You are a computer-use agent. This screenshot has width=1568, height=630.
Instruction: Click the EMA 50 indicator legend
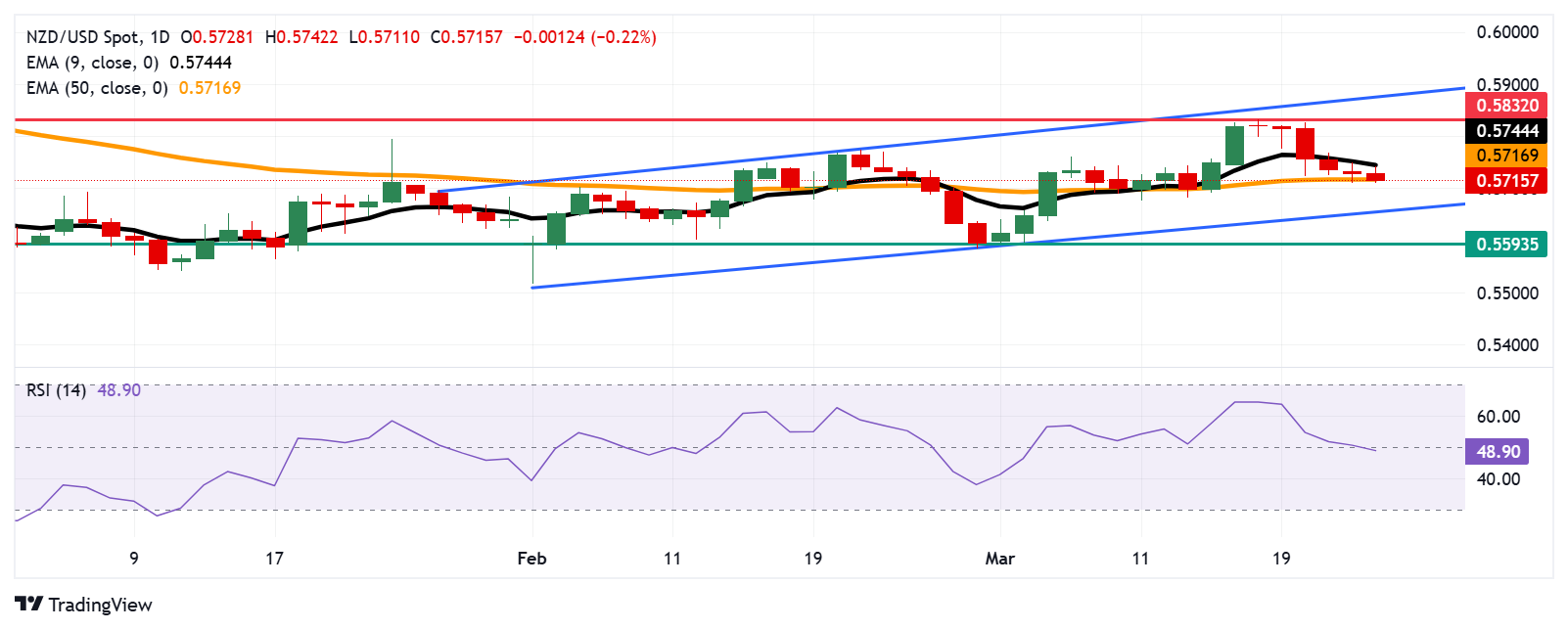97,88
